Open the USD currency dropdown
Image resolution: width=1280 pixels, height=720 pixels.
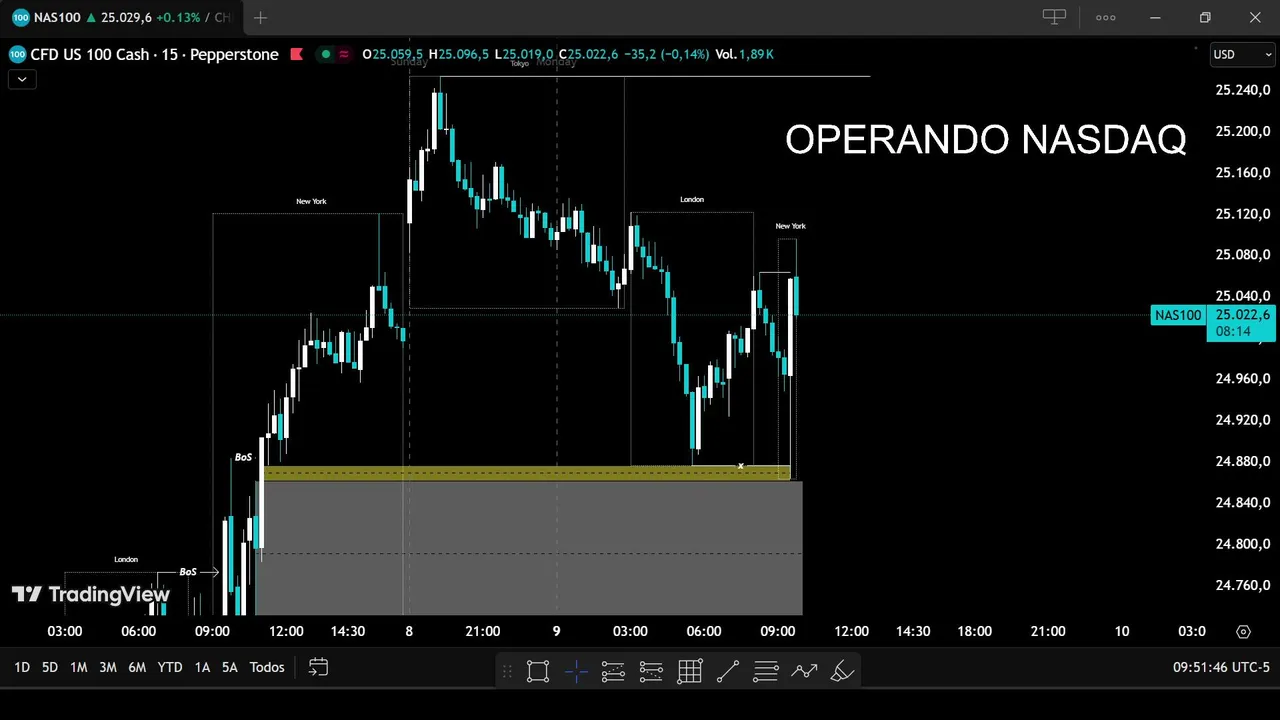pos(1242,54)
